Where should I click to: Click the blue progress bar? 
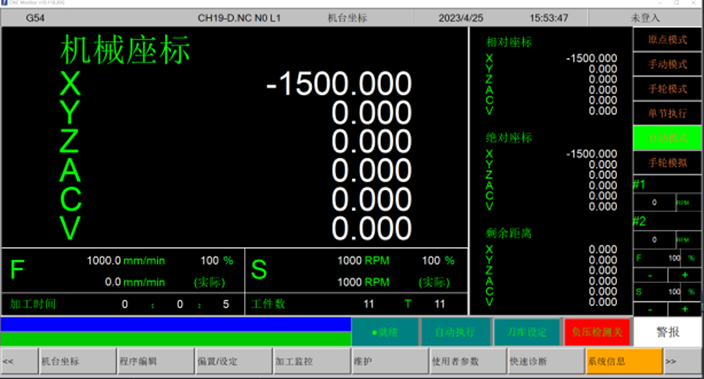176,324
